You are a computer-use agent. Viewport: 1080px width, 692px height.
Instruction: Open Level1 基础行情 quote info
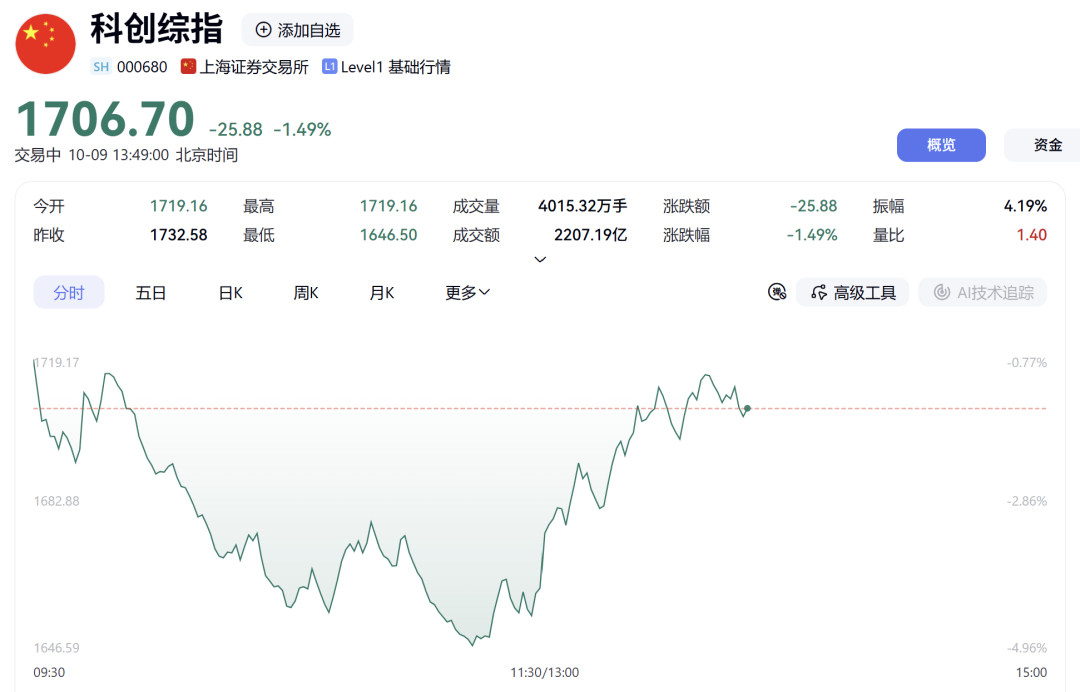(x=395, y=67)
